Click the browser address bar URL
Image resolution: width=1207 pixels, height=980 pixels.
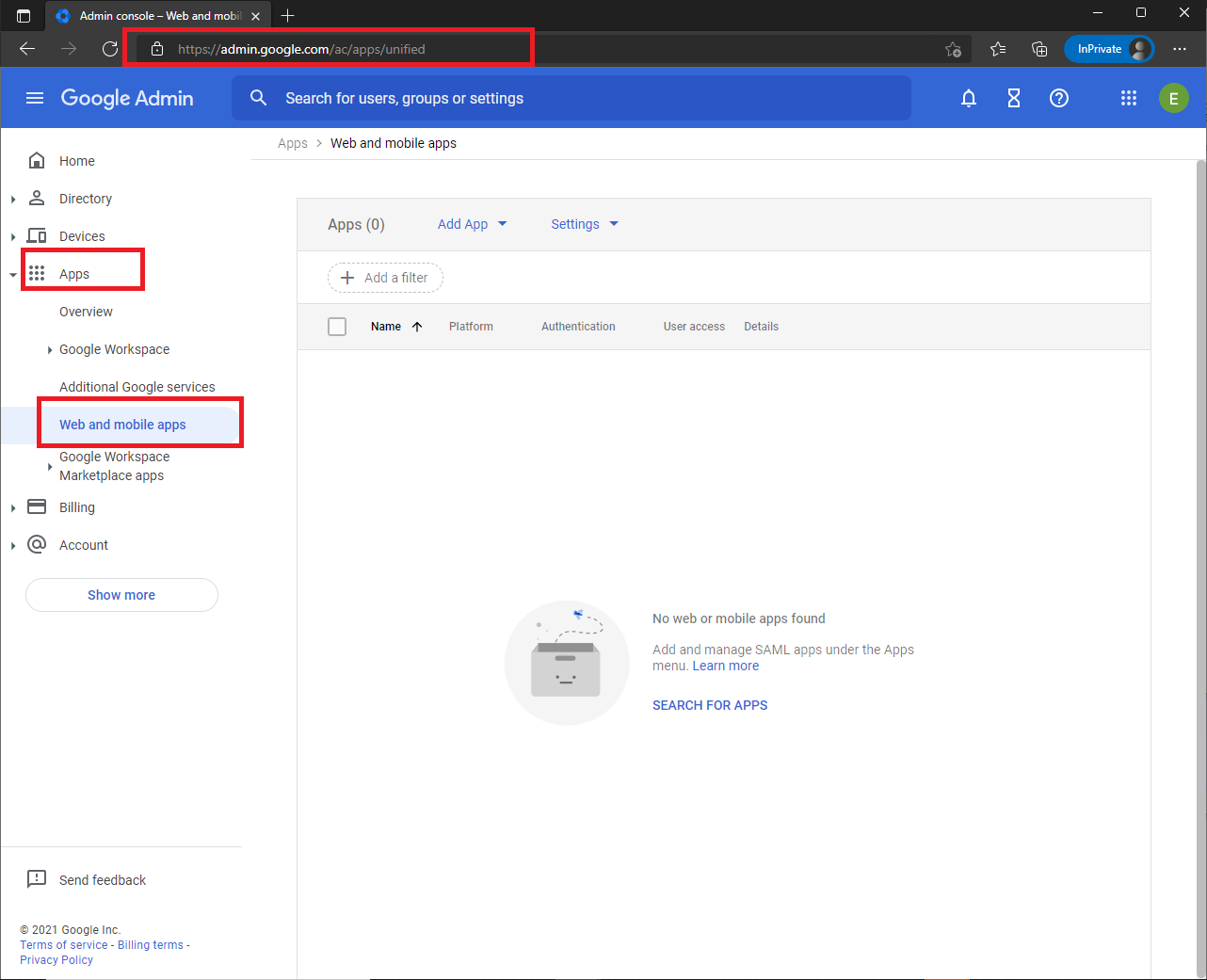point(301,49)
